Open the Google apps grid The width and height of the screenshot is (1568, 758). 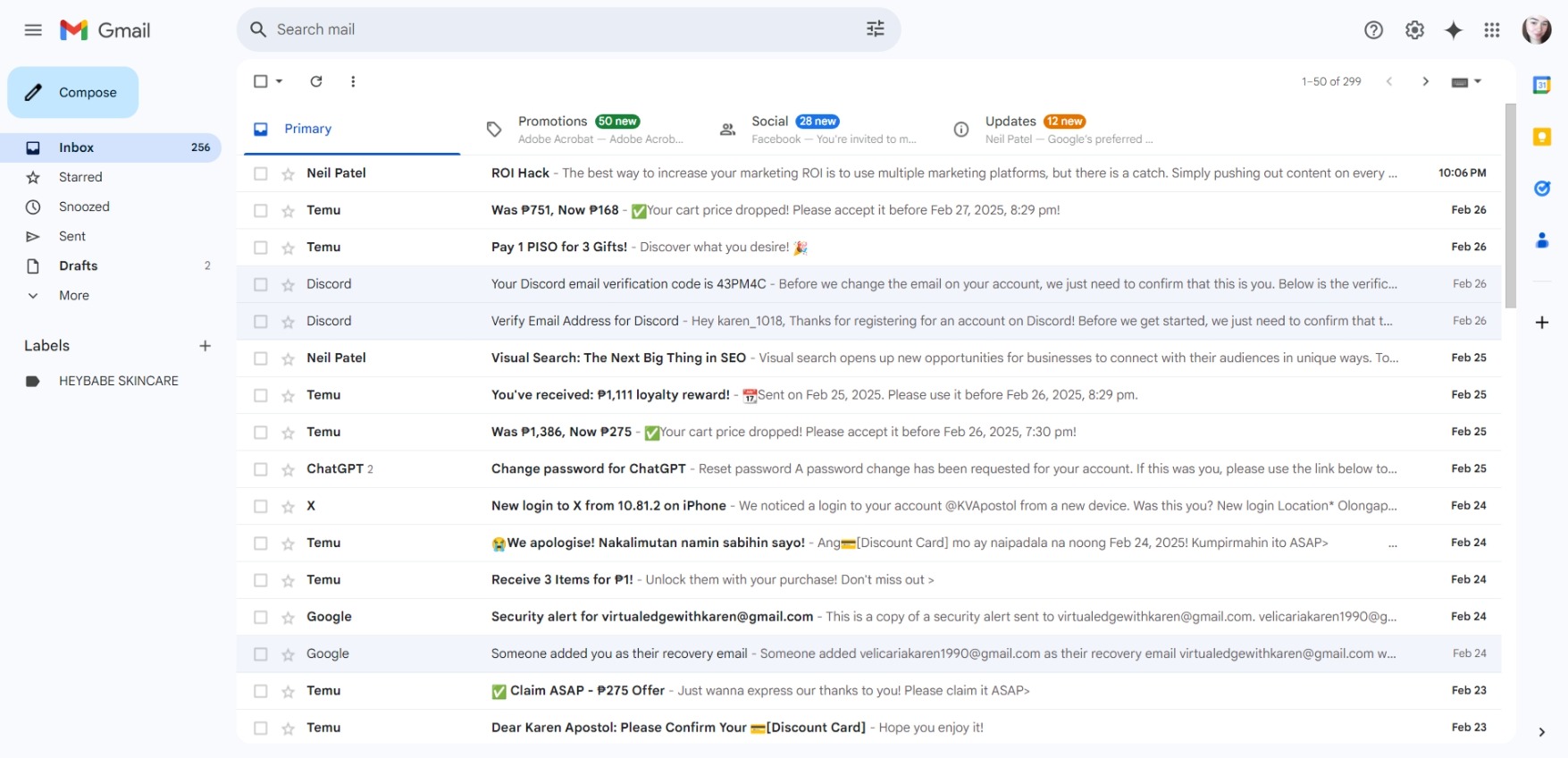1492,30
